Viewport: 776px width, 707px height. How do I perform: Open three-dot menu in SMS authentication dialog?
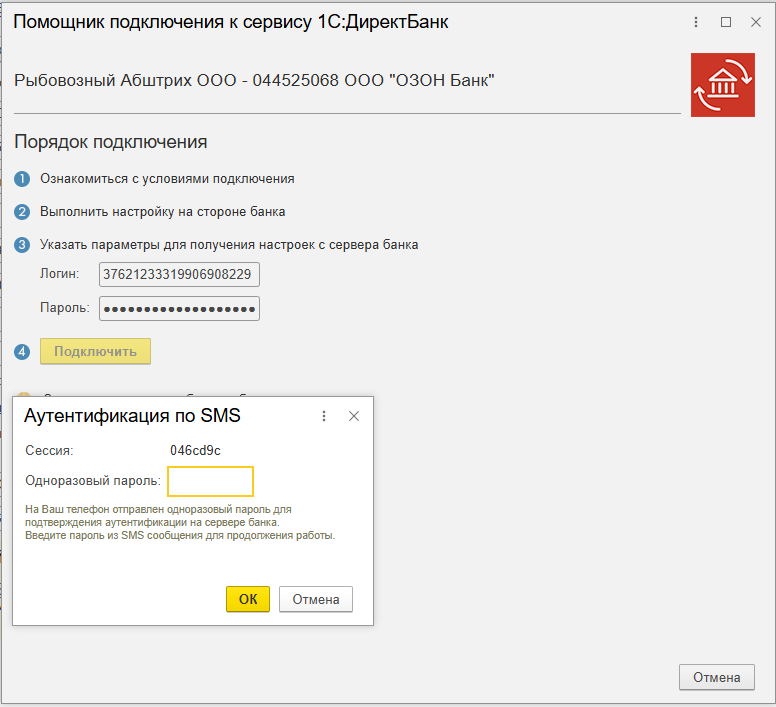(x=324, y=416)
